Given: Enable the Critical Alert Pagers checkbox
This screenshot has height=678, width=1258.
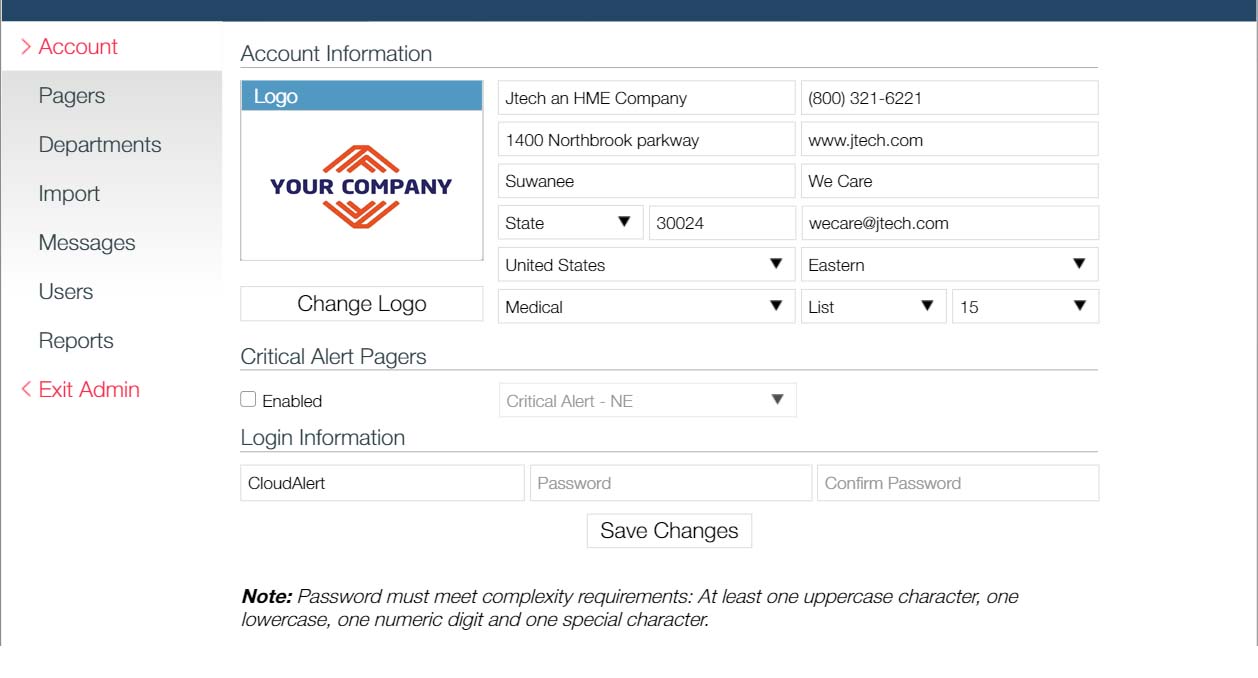Looking at the screenshot, I should (249, 400).
